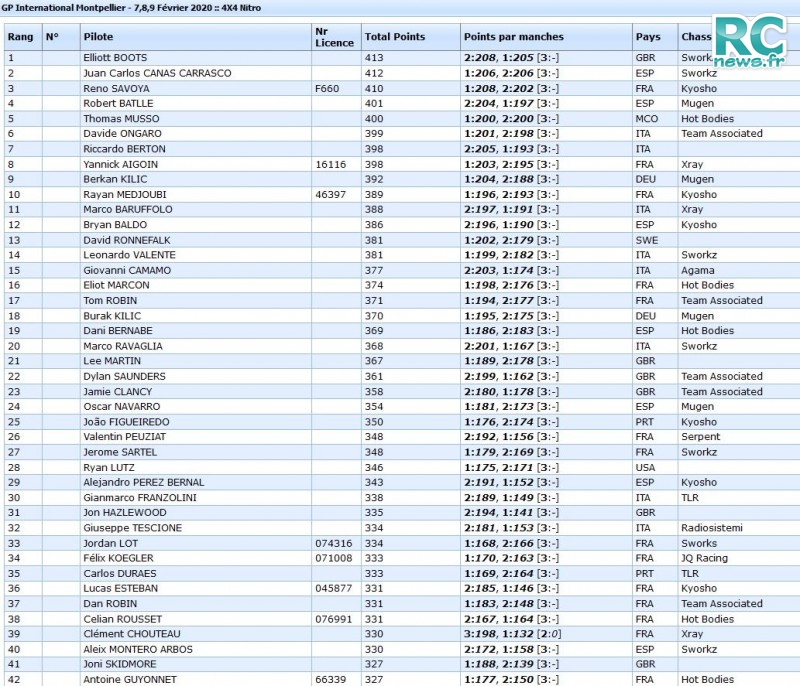Screen dimensions: 800x686
Task: Click chassis value JQ Racing
Action: [705, 558]
